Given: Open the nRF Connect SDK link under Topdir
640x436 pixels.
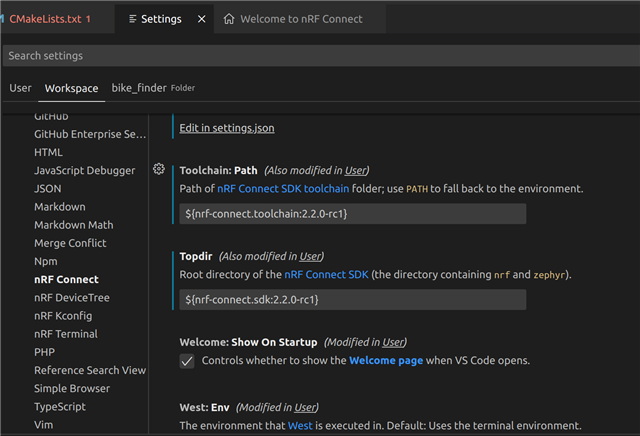Looking at the screenshot, I should tap(326, 275).
